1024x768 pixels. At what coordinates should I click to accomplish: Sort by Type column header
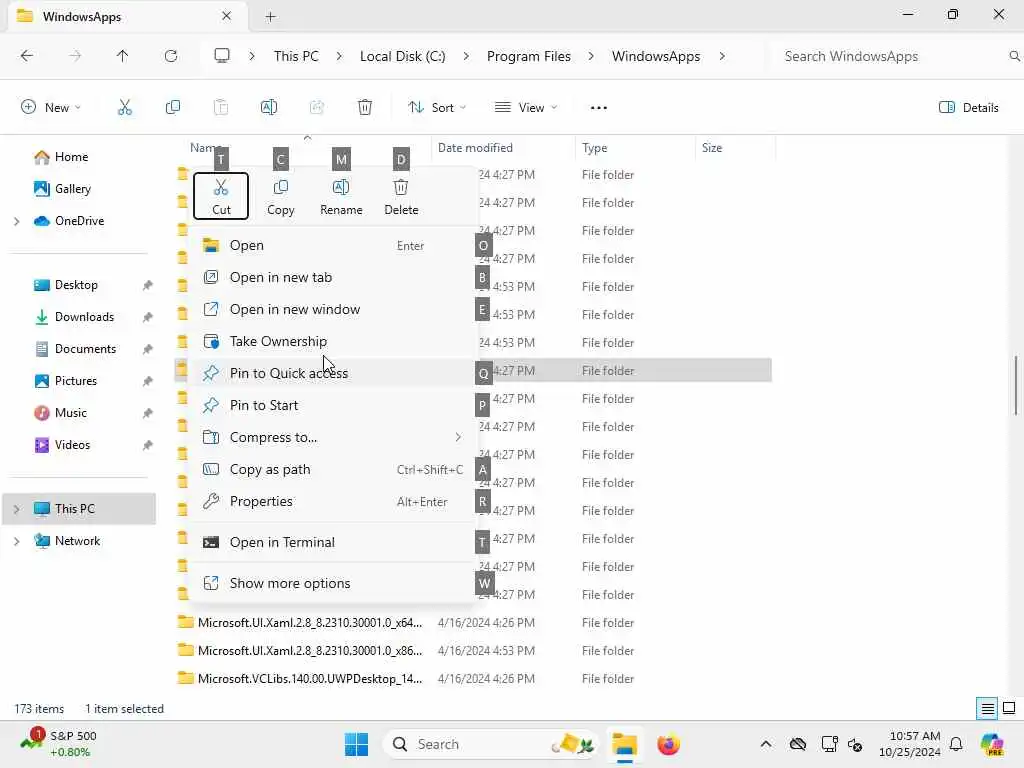[x=635, y=148]
